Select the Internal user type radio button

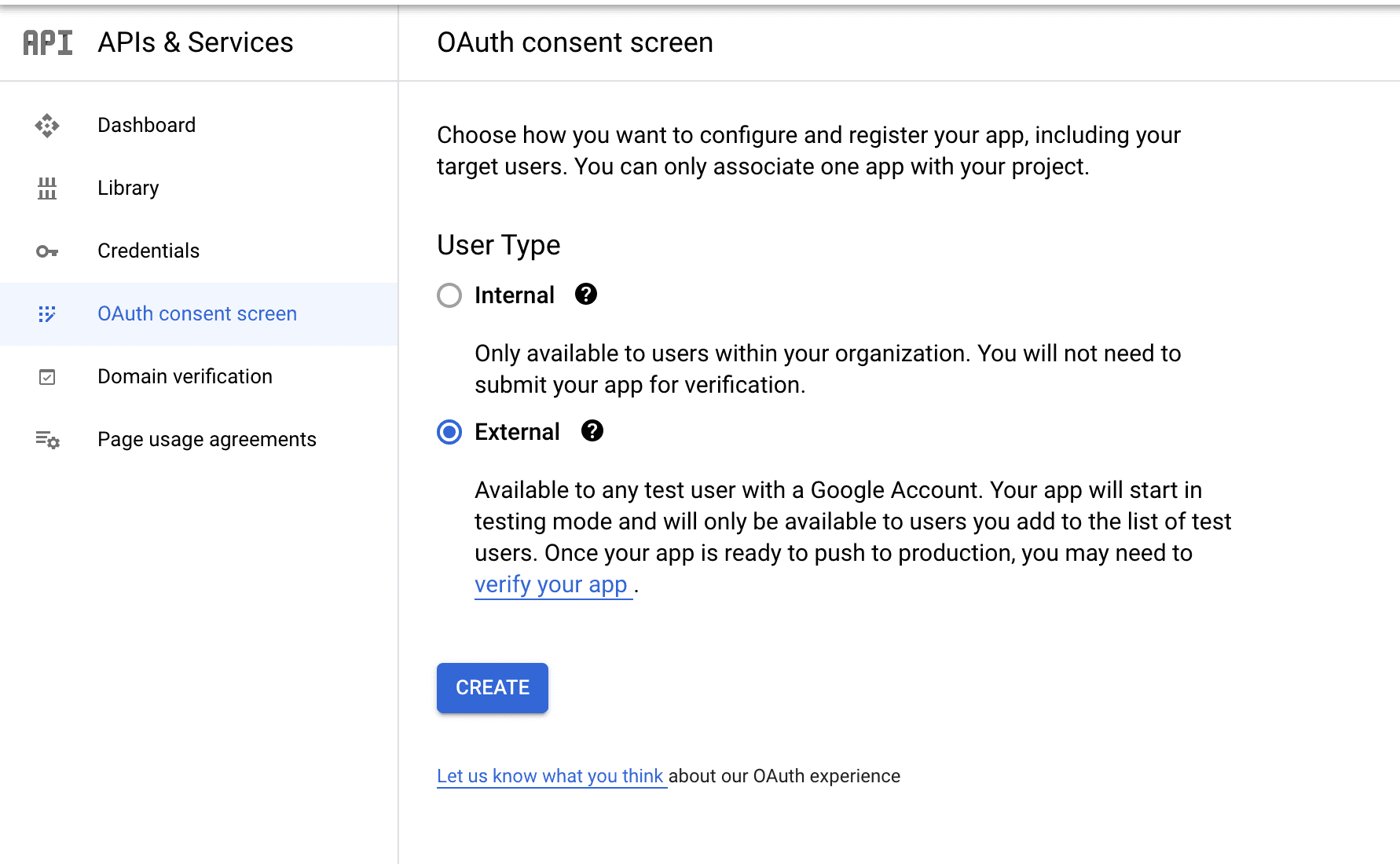[449, 295]
